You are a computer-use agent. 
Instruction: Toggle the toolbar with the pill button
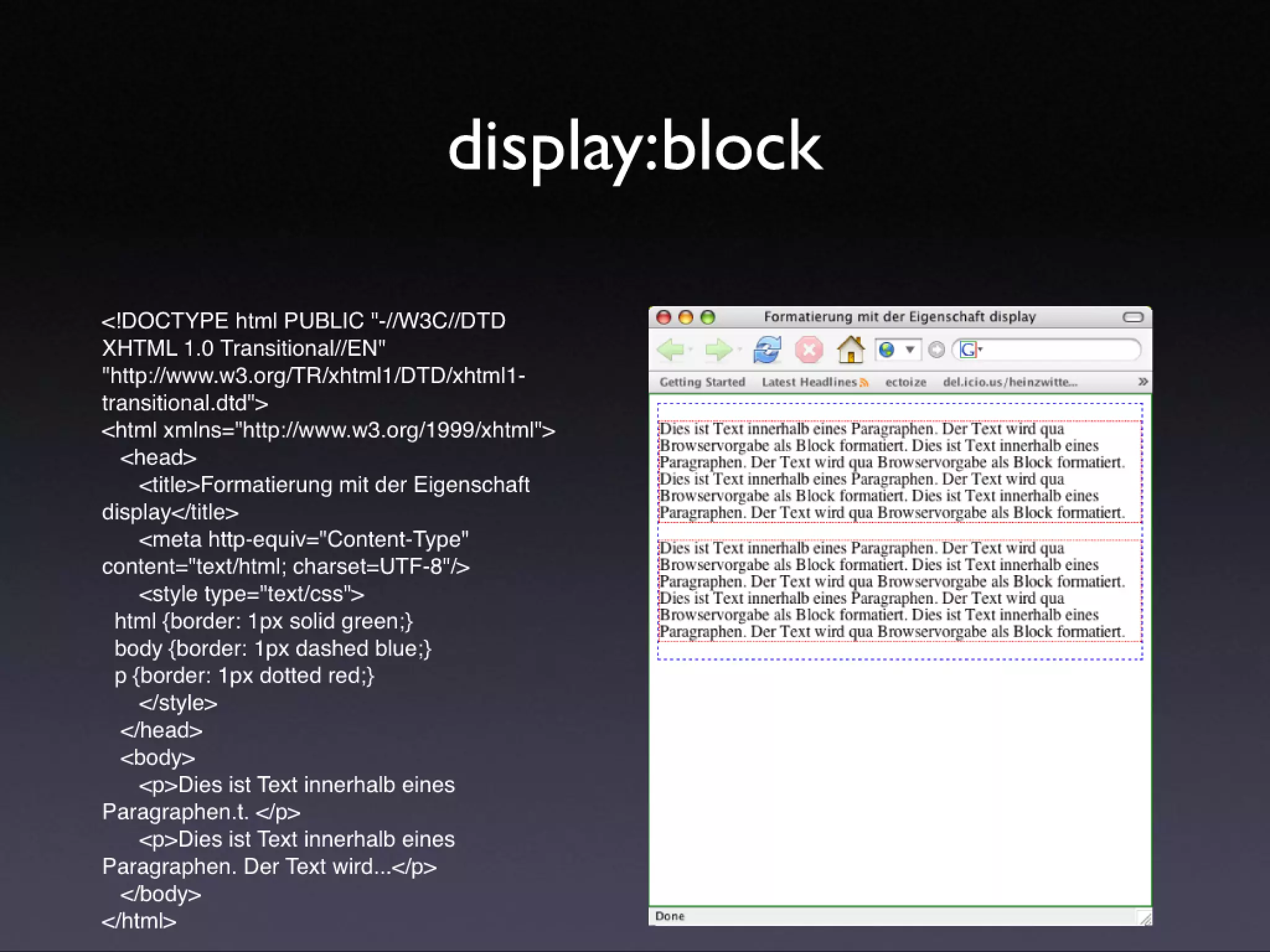click(x=1133, y=317)
